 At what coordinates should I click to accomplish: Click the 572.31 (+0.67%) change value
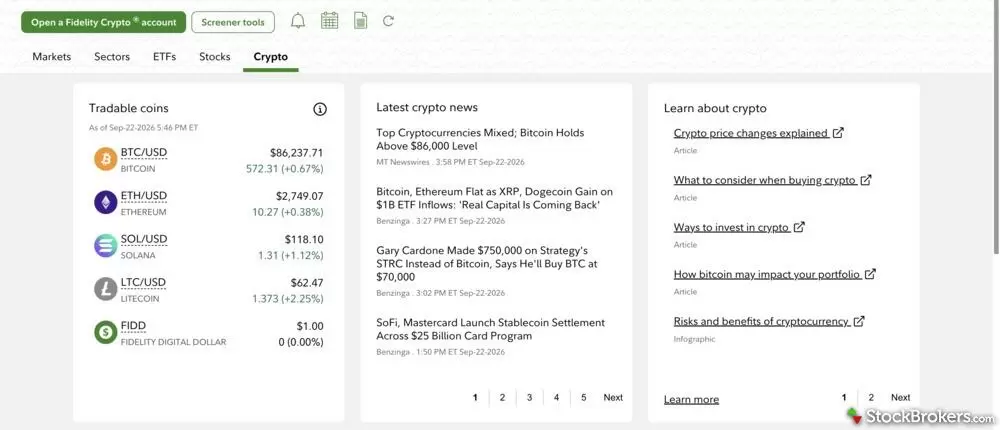(284, 169)
